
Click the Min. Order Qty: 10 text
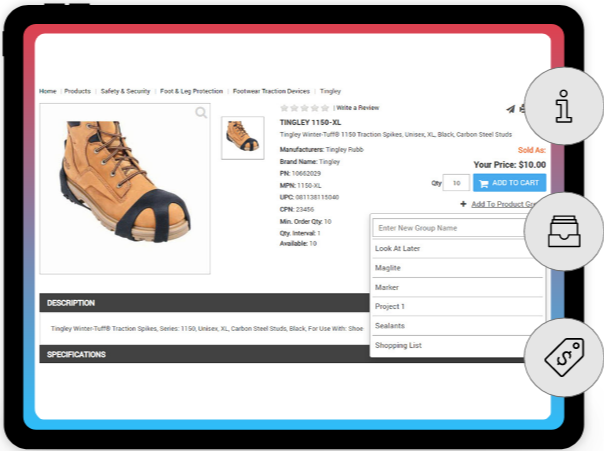click(x=305, y=221)
